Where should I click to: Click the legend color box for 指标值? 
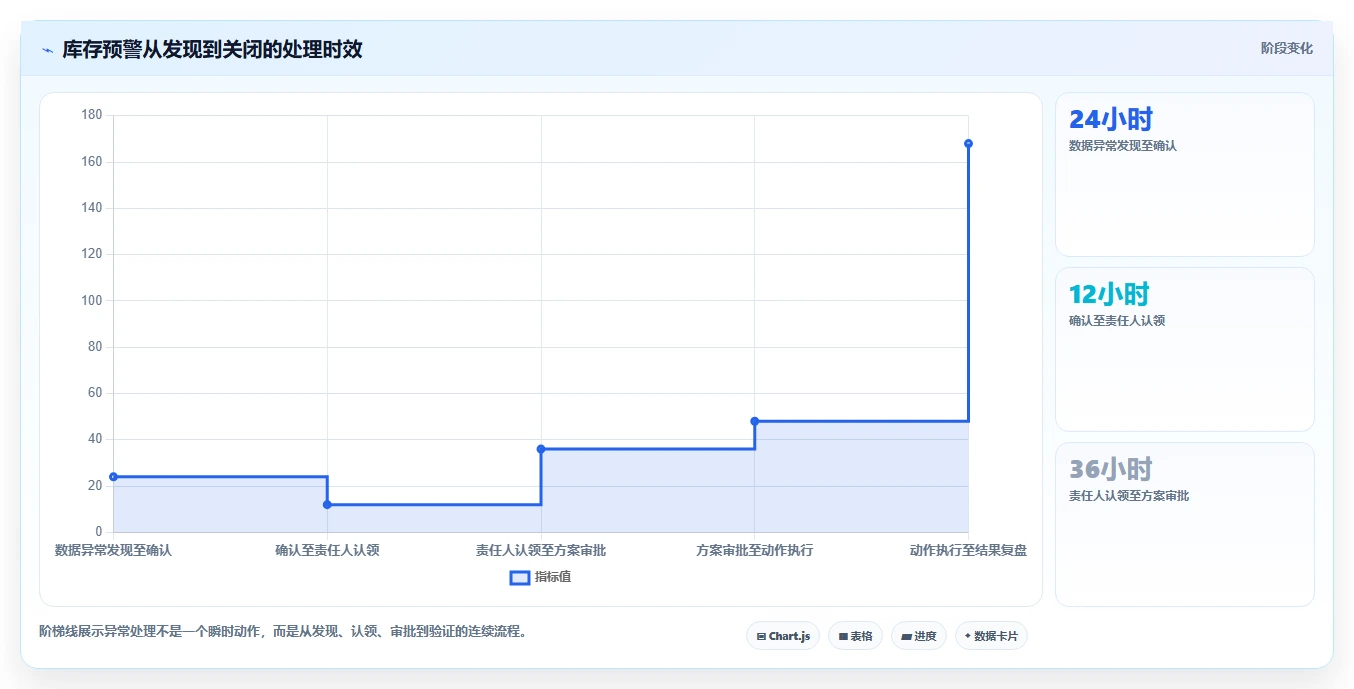520,577
